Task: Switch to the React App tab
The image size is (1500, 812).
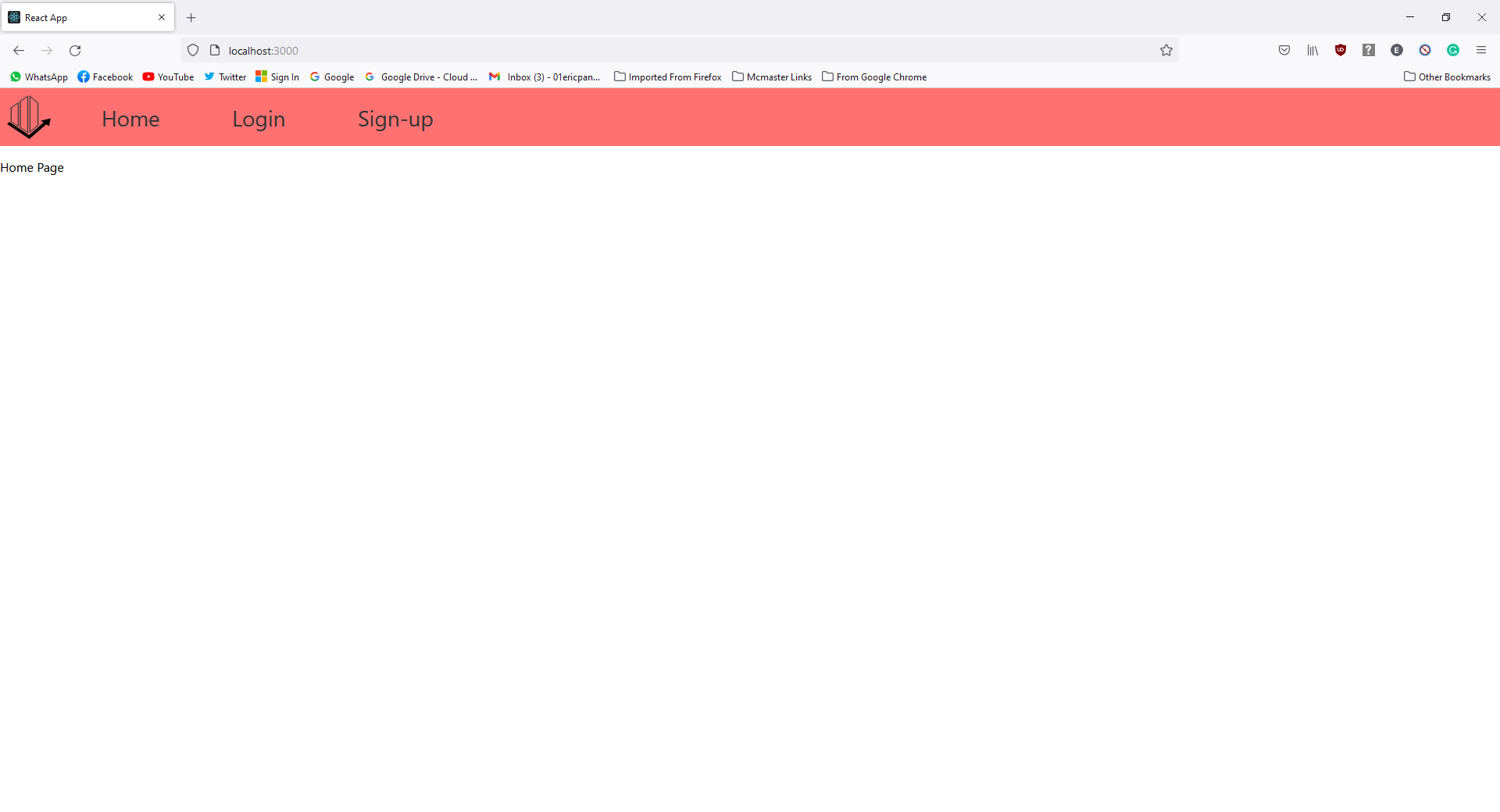Action: pos(78,17)
